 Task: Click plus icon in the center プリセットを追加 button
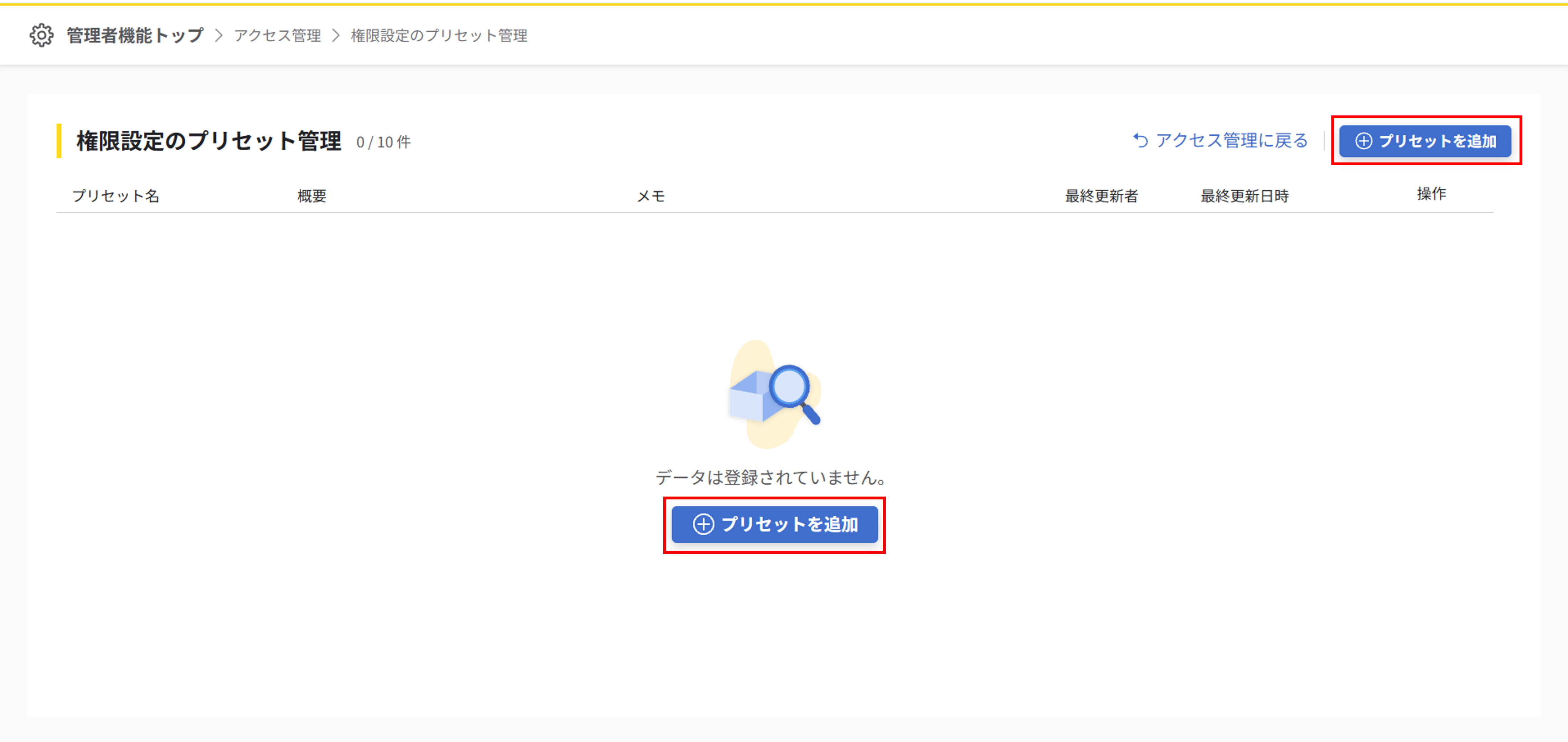click(703, 524)
